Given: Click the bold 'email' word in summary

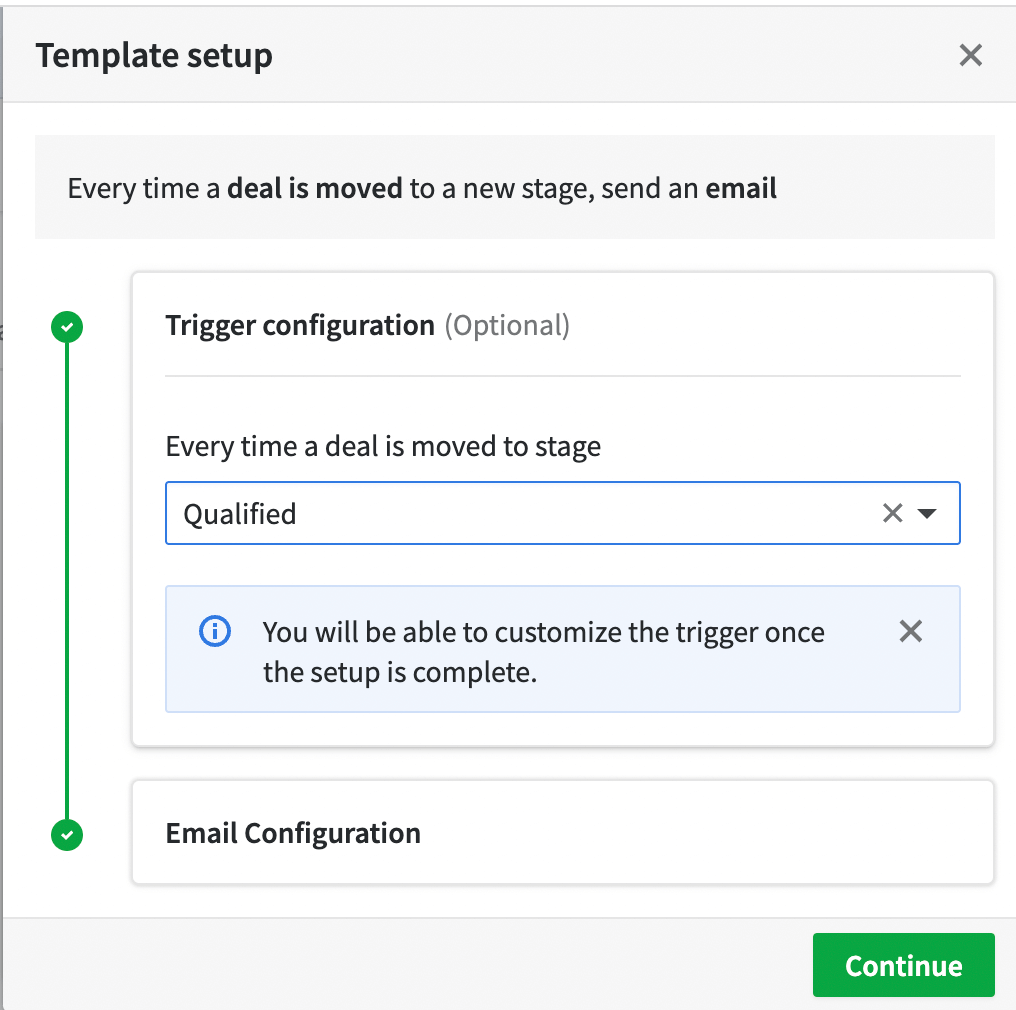Looking at the screenshot, I should click(x=741, y=189).
